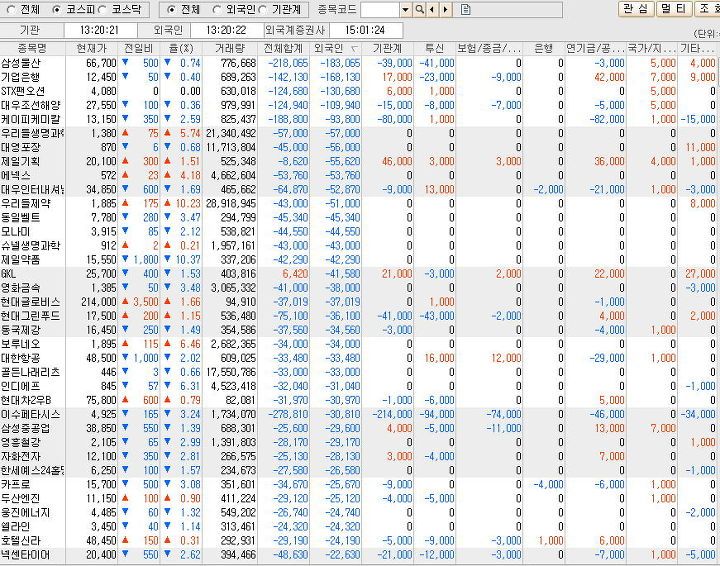Sort by 율(%) column header

click(181, 48)
